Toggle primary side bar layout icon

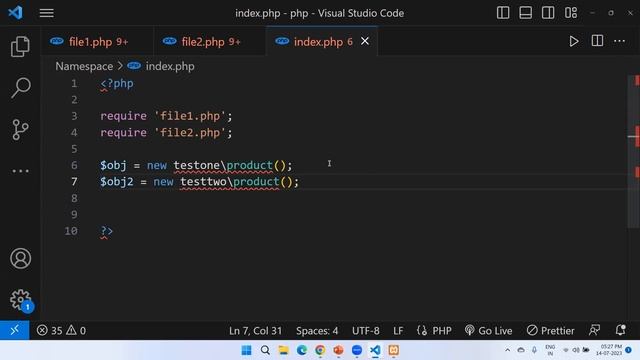click(503, 13)
